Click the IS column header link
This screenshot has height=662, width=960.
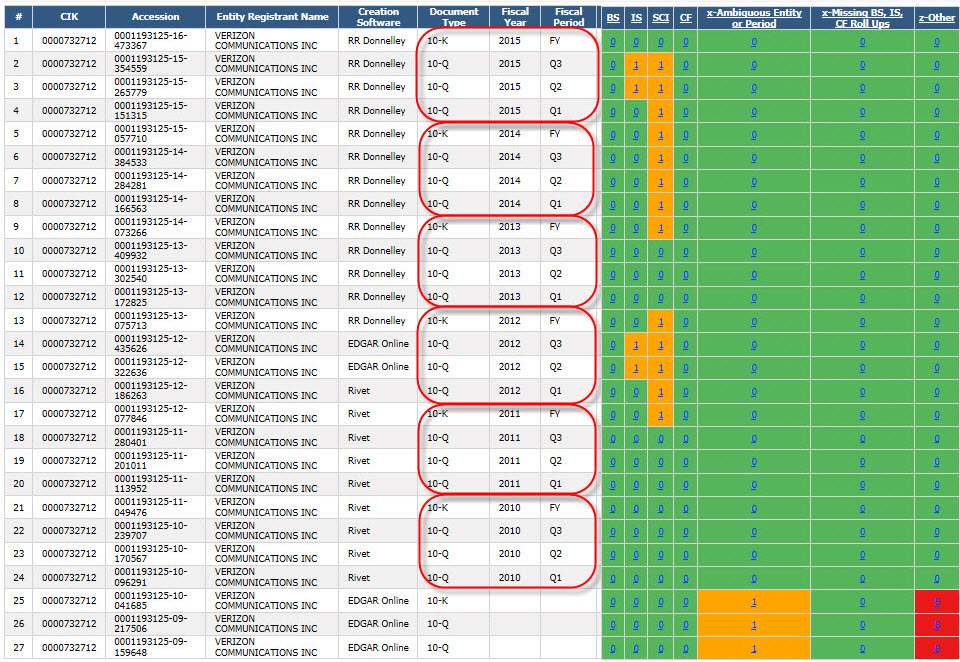(x=636, y=18)
